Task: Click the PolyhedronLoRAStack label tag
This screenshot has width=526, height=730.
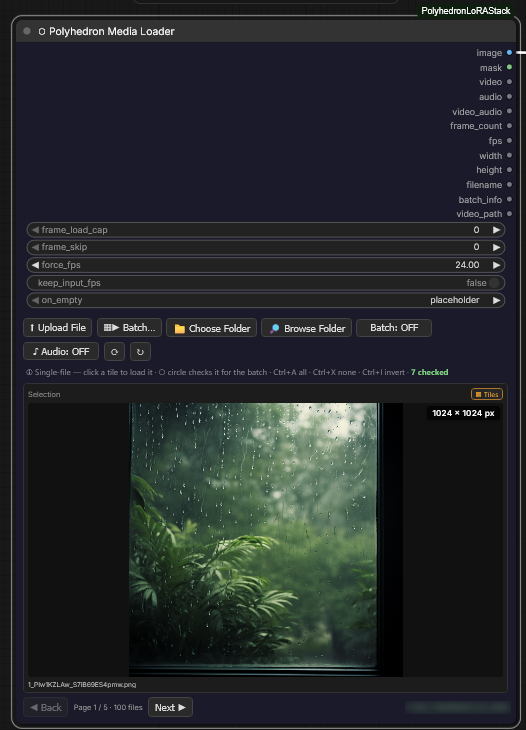Action: (465, 11)
